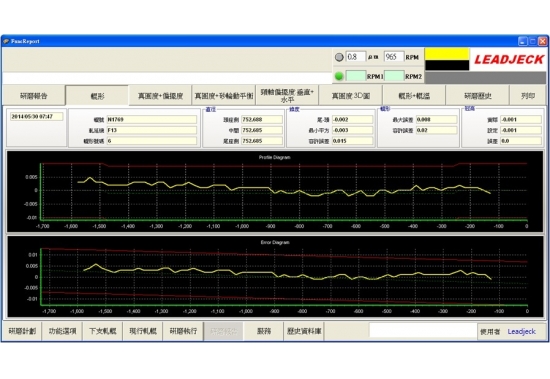Select the yellow color block
The width and height of the screenshot is (550, 379).
447,54
